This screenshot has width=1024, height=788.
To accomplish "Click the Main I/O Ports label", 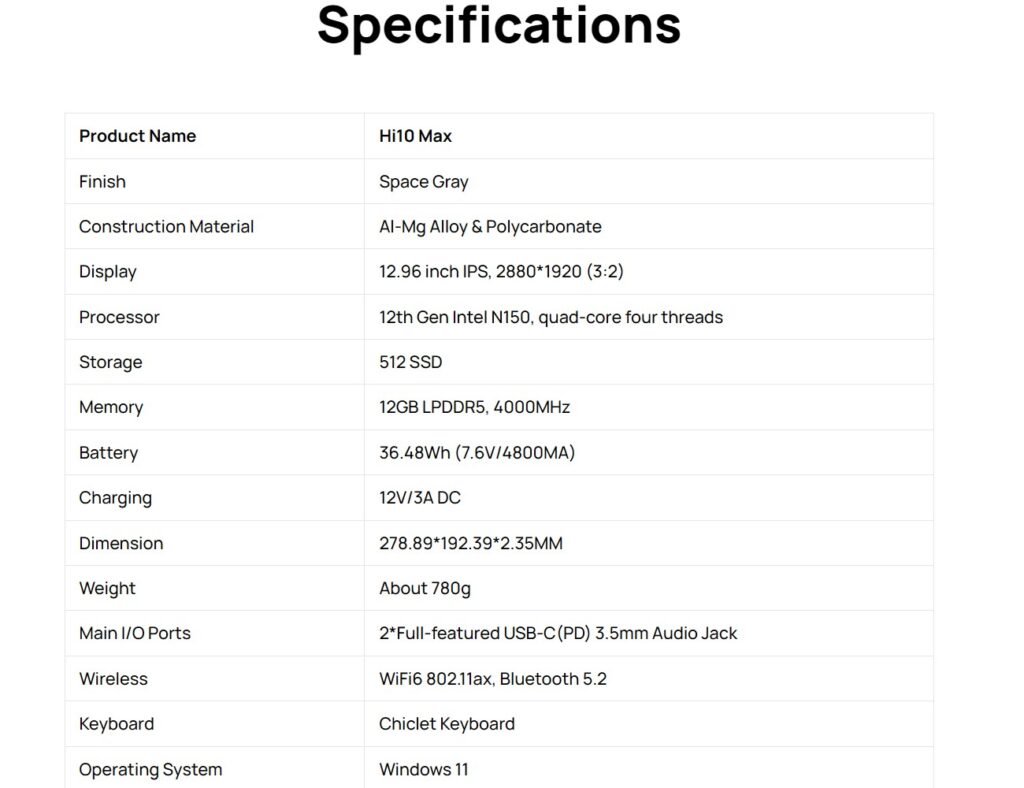I will [x=134, y=633].
